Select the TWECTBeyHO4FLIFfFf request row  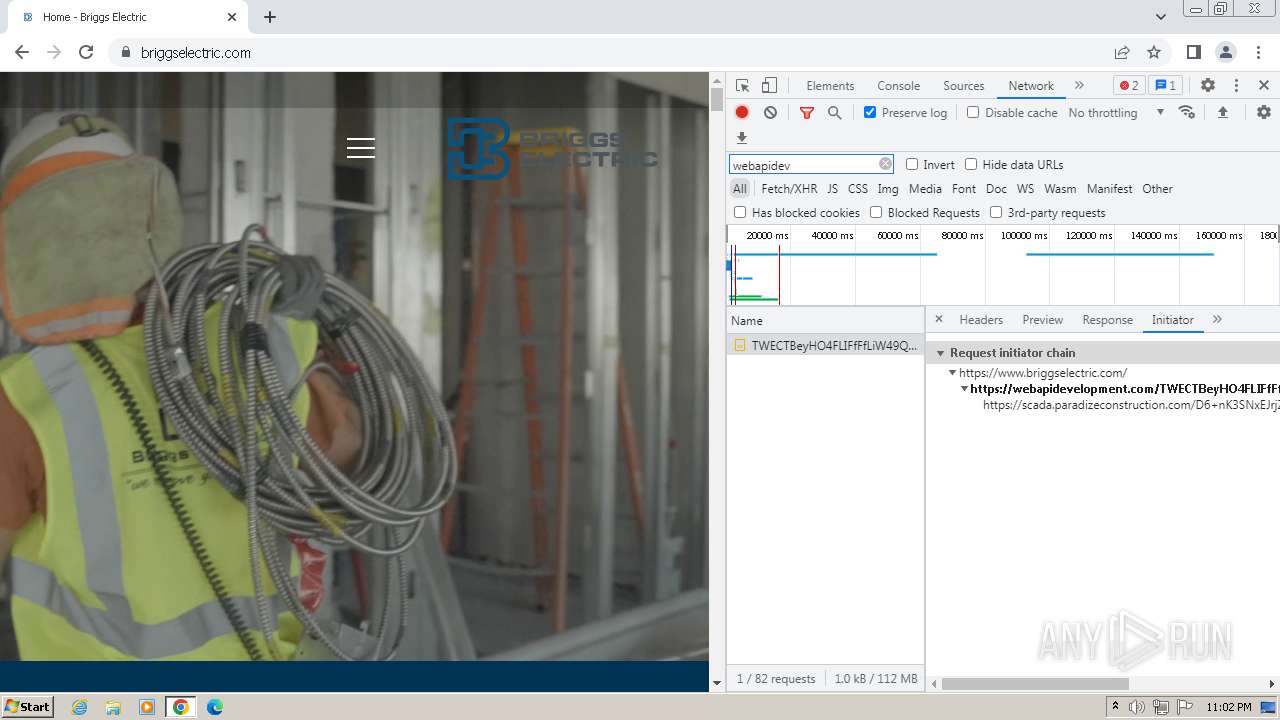coord(825,345)
